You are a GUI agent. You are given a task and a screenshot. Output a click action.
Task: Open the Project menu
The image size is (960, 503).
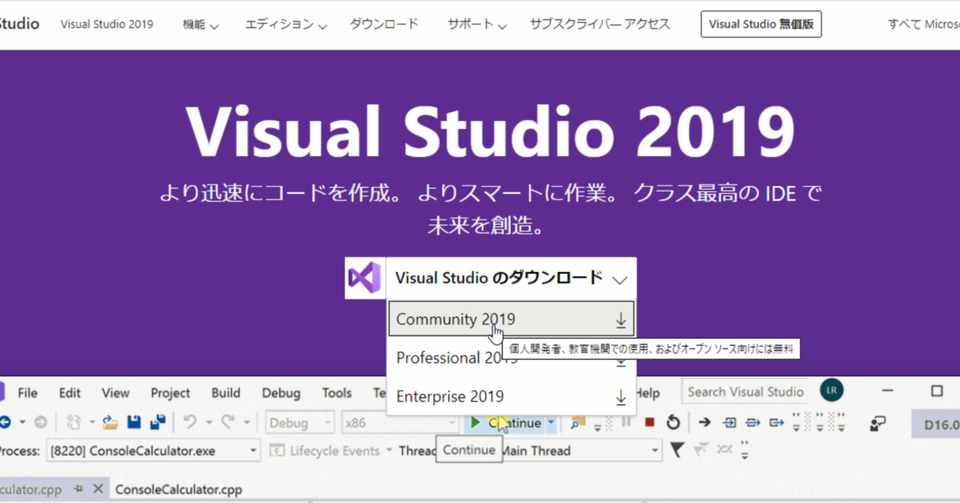(170, 393)
